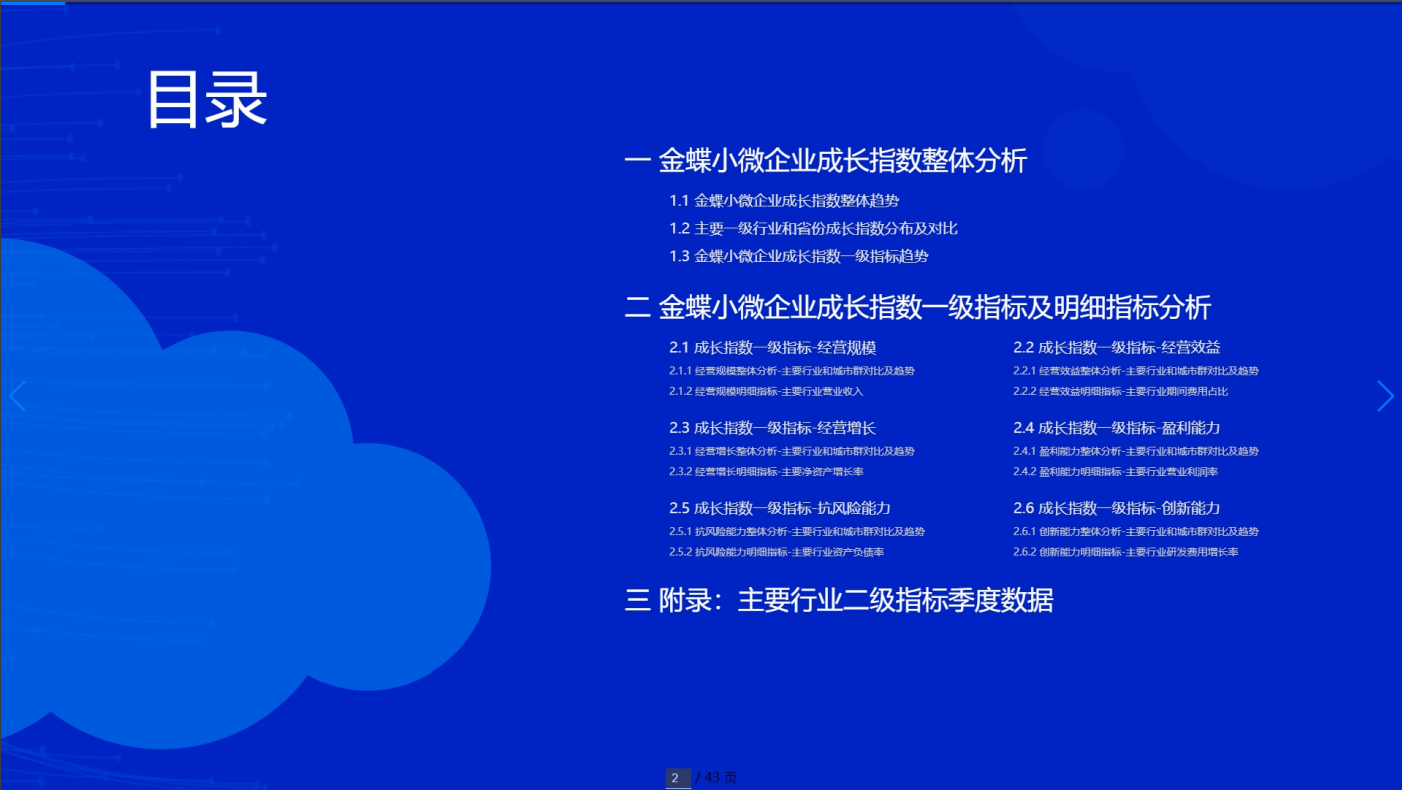The image size is (1402, 790).
Task: Select 2.3.1 经营增长整体分析 entry
Action: 792,452
